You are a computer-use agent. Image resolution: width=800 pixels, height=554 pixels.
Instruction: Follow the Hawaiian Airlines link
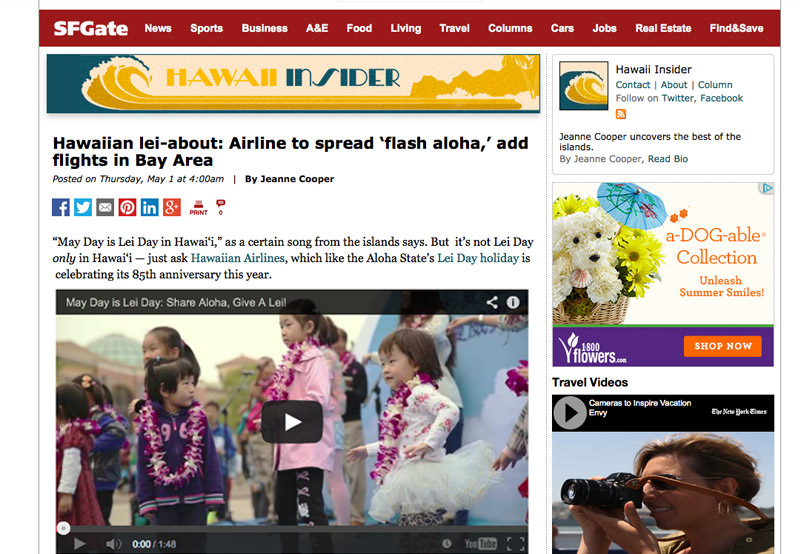(238, 258)
